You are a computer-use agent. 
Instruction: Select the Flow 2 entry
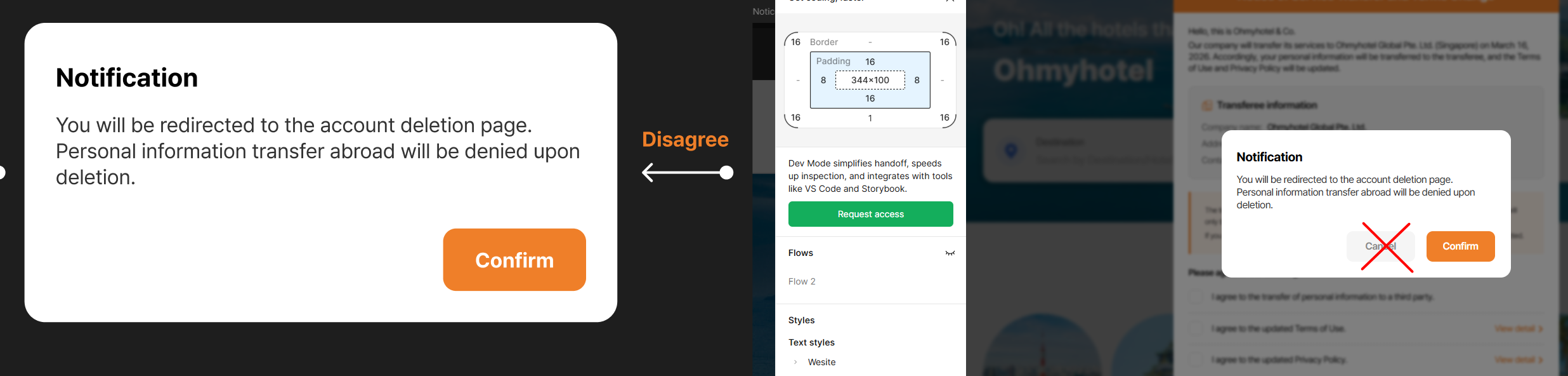[802, 281]
